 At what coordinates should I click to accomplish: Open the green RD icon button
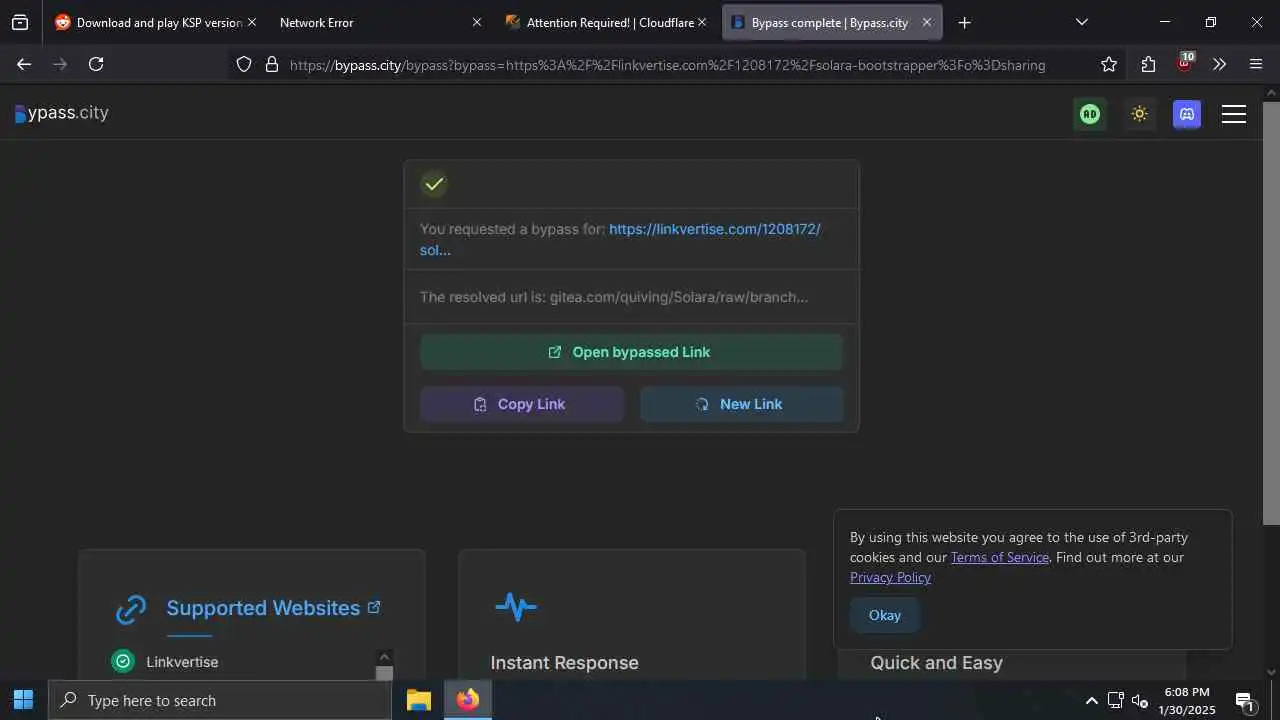click(x=1090, y=114)
